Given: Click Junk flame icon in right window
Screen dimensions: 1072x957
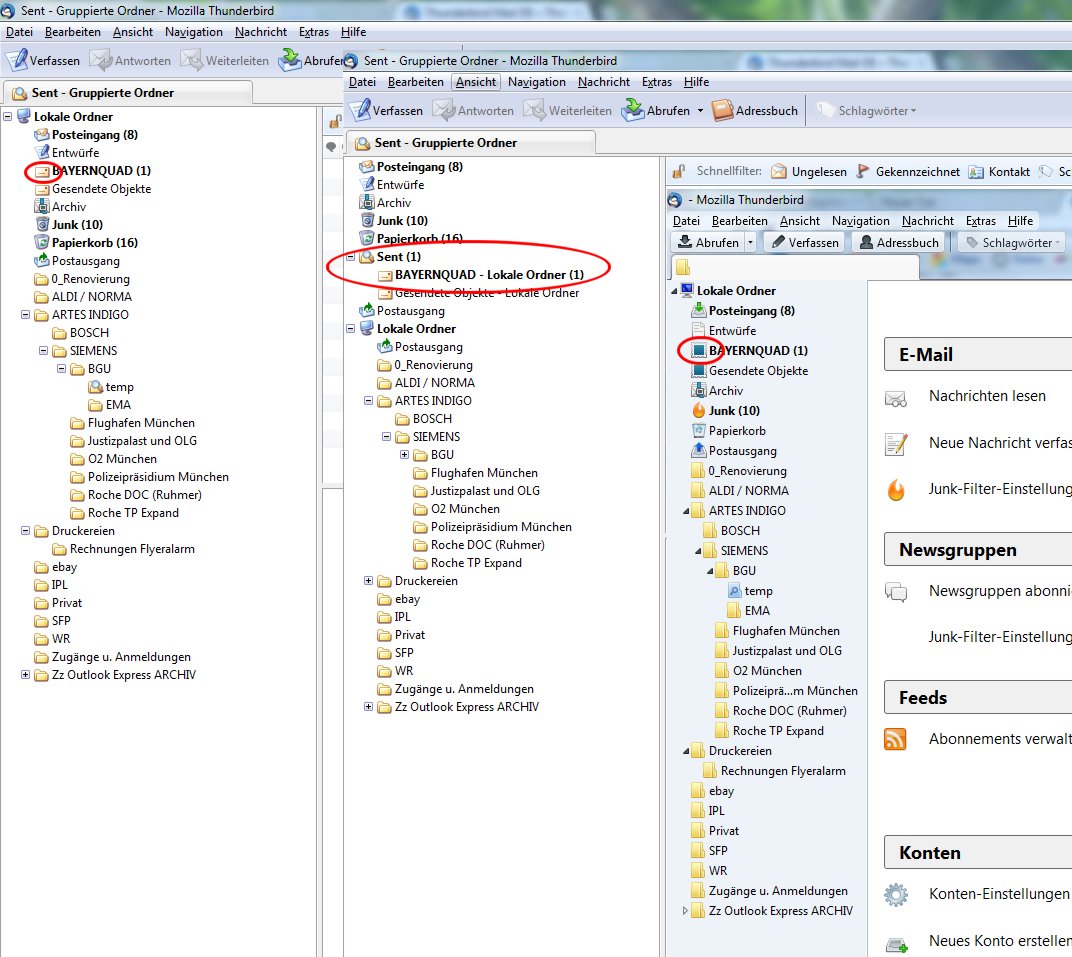Looking at the screenshot, I should tap(699, 410).
